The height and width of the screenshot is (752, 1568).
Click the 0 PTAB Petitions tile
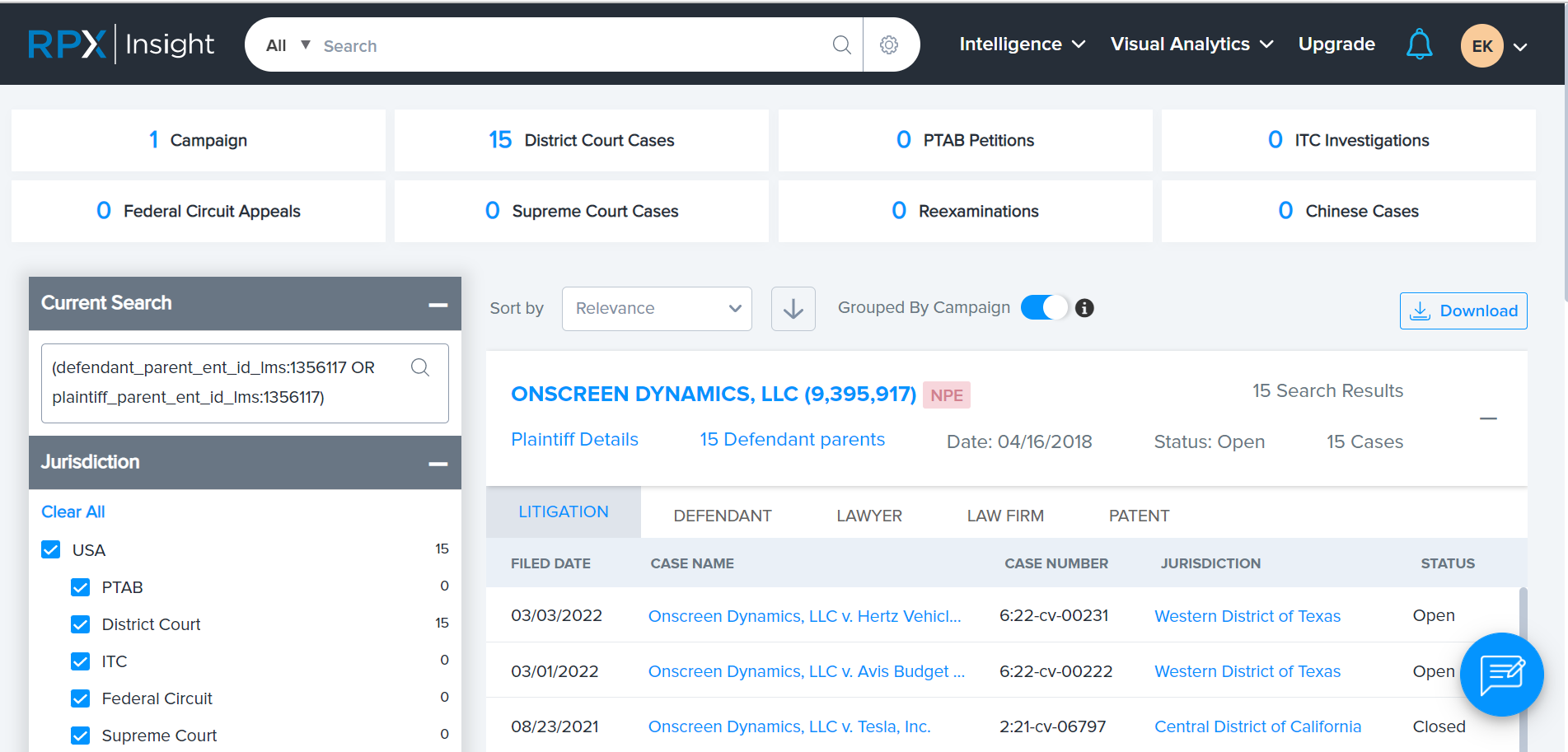click(966, 140)
